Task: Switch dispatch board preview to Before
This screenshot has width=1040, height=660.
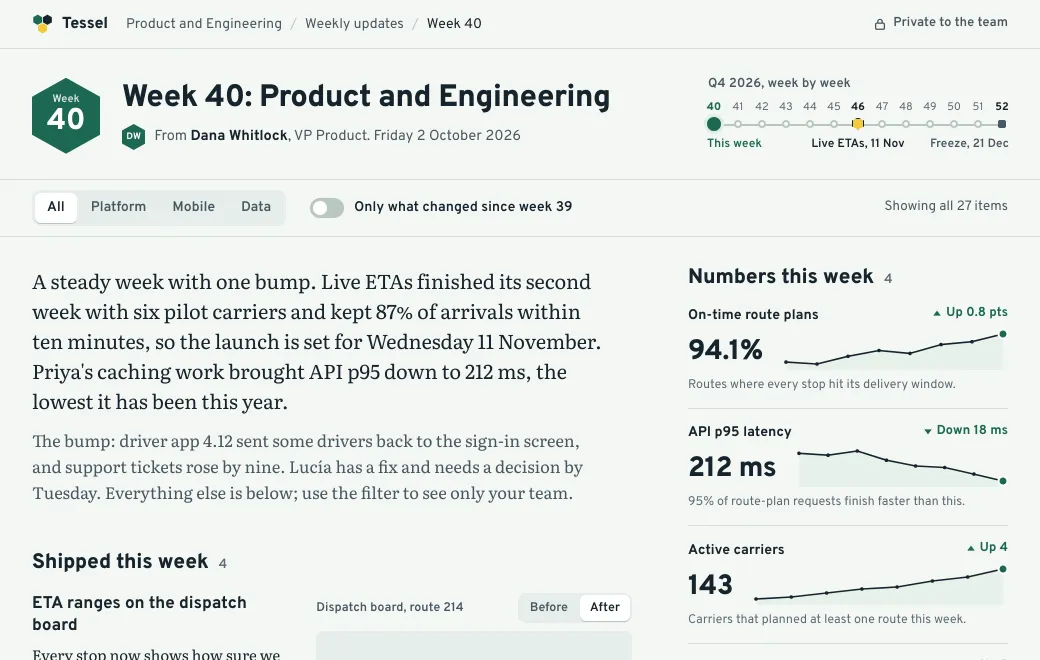Action: pyautogui.click(x=549, y=607)
